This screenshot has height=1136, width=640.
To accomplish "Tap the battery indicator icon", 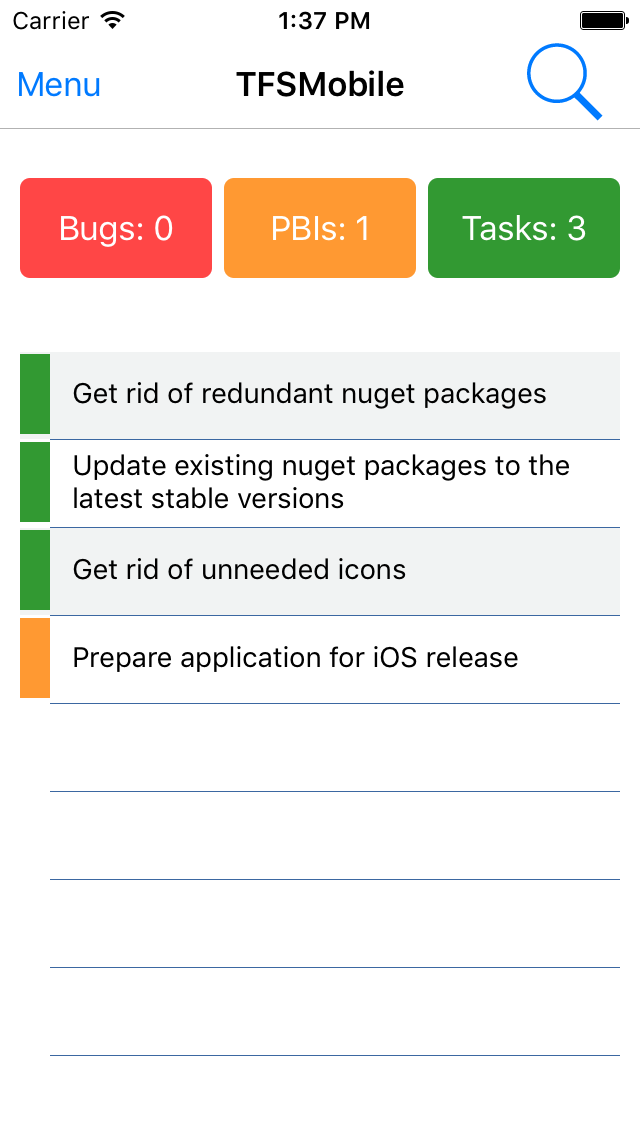I will (x=603, y=20).
